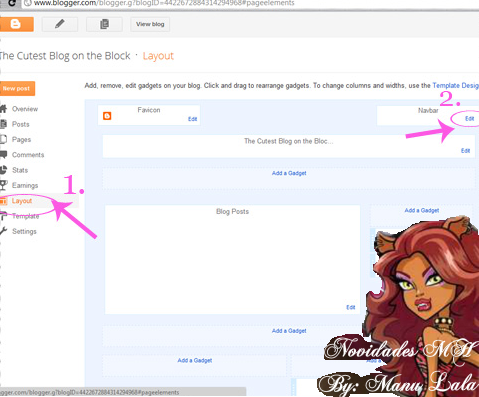The image size is (479, 397).
Task: Open Comments in the sidebar
Action: click(x=28, y=155)
